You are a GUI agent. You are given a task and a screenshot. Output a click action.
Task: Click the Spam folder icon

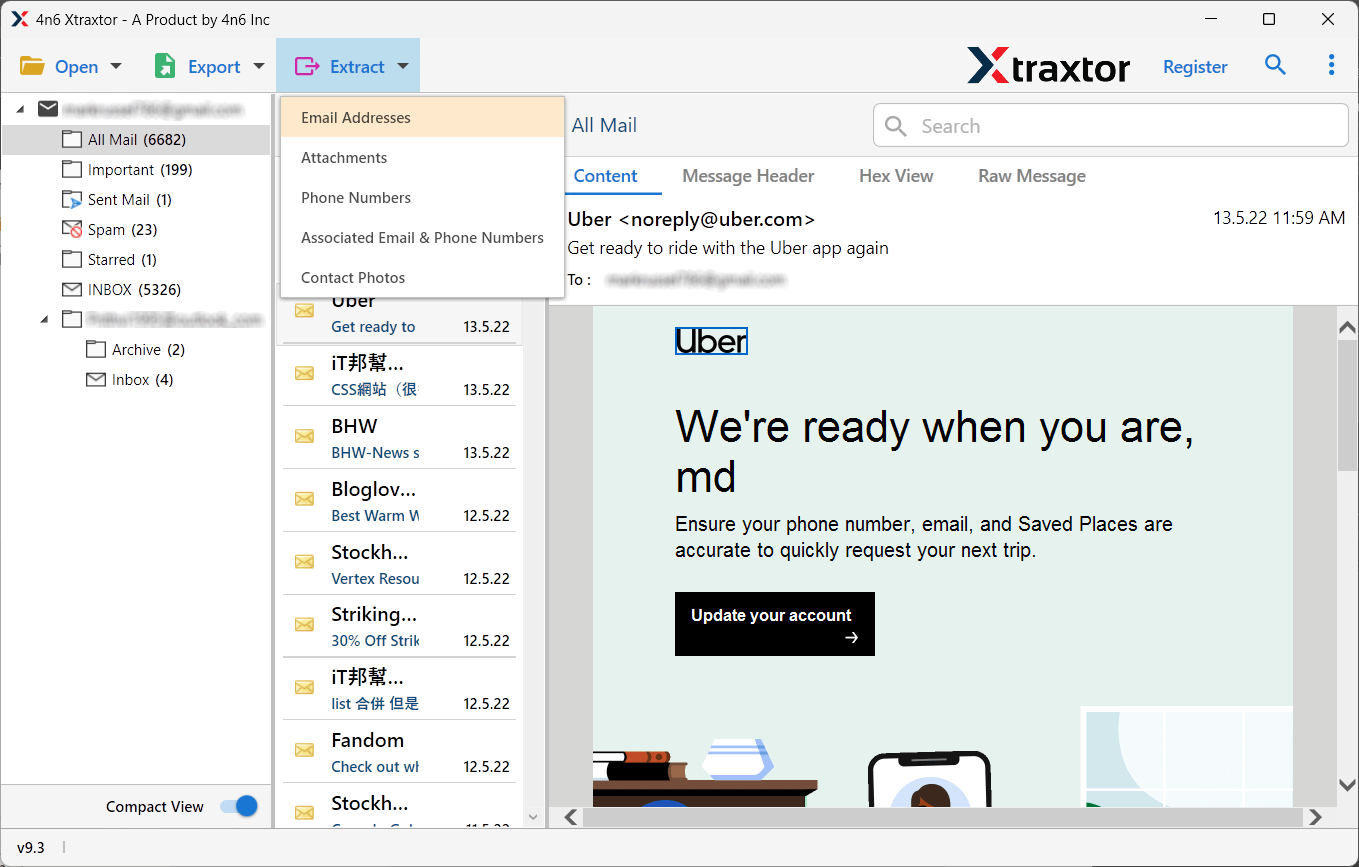pyautogui.click(x=71, y=230)
